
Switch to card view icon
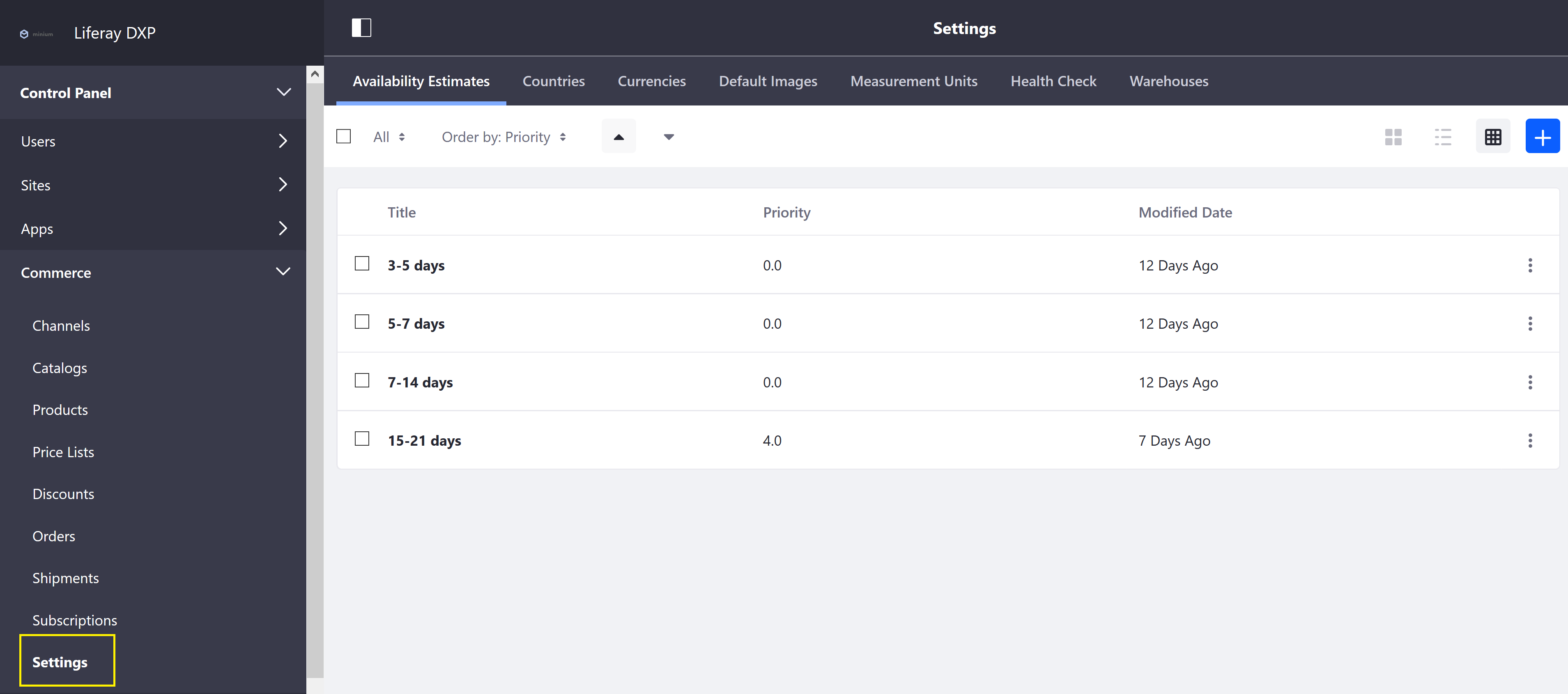[1393, 136]
